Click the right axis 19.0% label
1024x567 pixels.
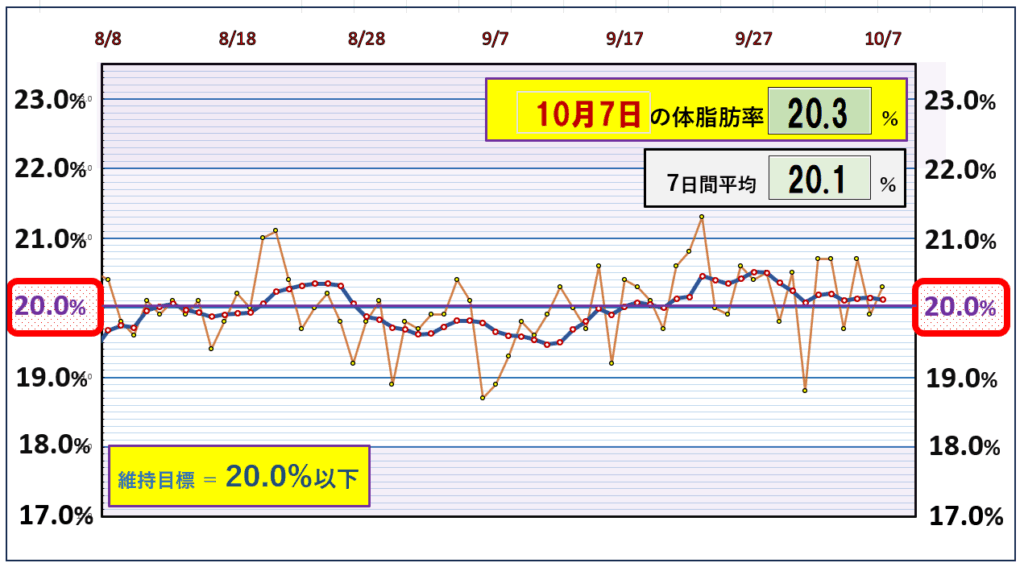click(960, 377)
